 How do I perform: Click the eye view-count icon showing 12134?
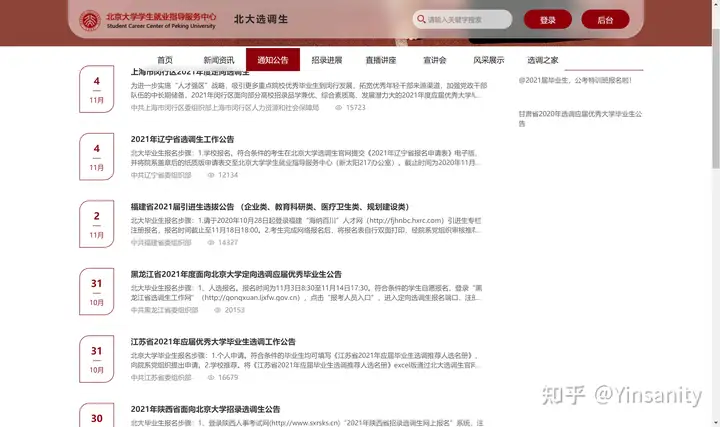click(211, 175)
